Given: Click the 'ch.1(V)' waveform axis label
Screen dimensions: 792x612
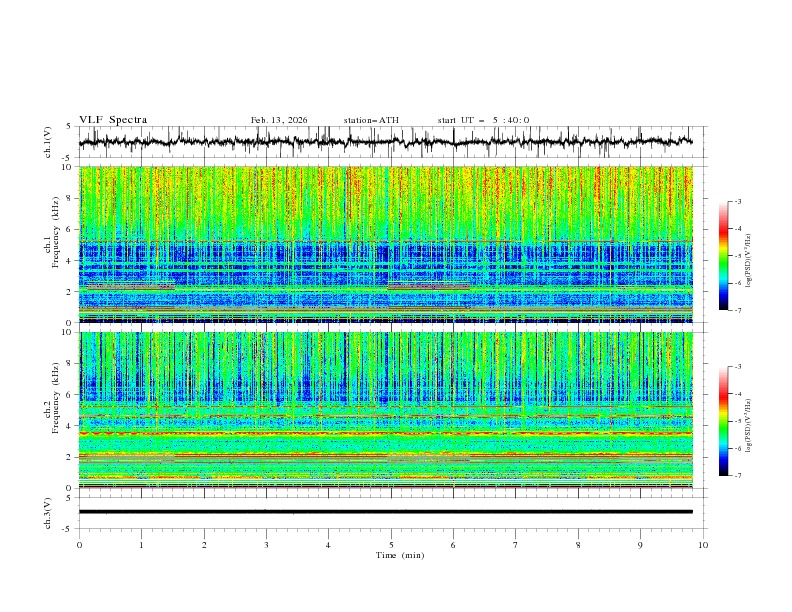Looking at the screenshot, I should tap(48, 142).
